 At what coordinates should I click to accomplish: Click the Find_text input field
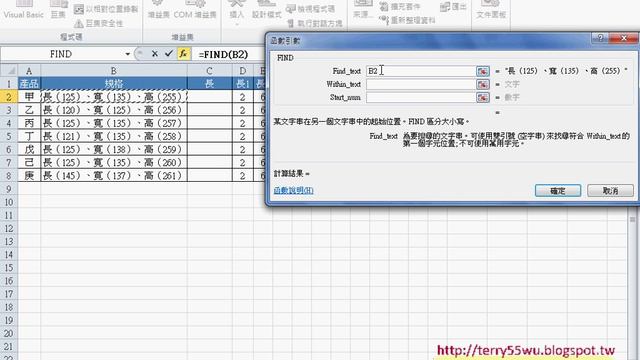pos(420,71)
